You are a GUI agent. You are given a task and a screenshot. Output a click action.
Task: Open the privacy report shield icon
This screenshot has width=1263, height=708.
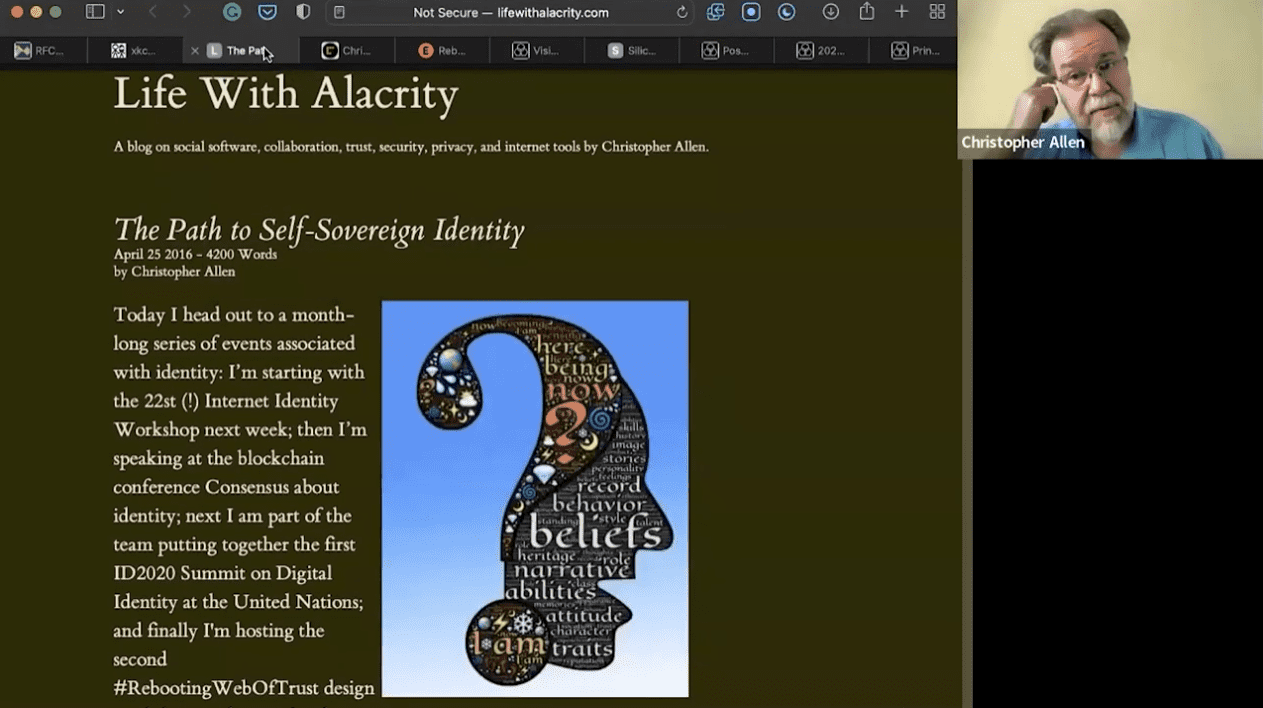coord(303,12)
